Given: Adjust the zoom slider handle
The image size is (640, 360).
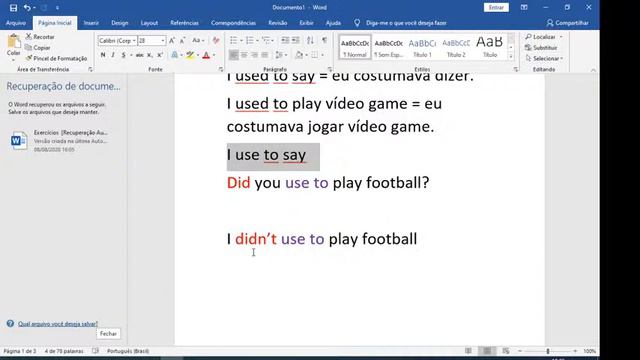Looking at the screenshot, I should (x=548, y=351).
